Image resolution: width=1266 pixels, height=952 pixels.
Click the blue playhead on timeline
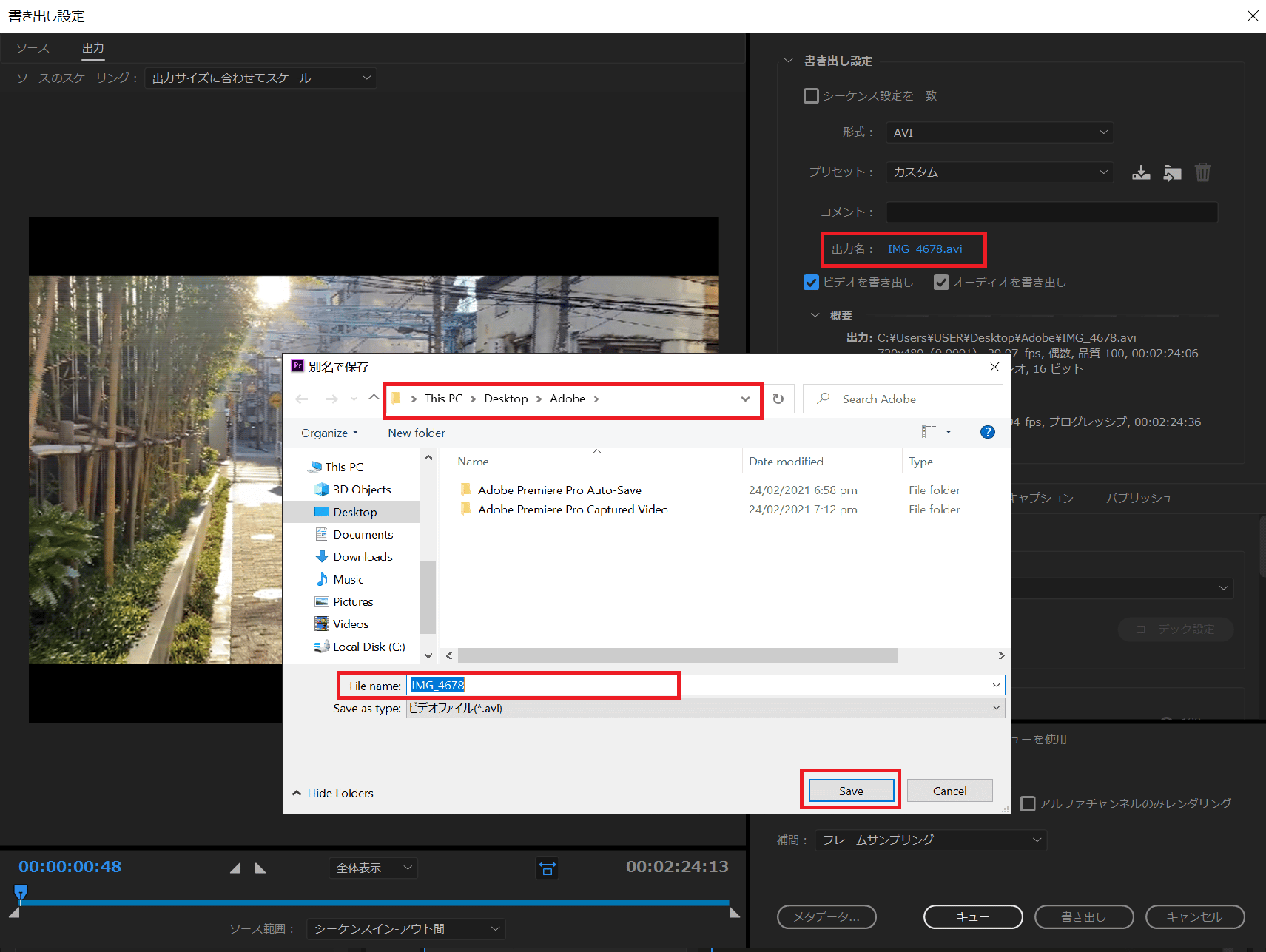coord(21,892)
